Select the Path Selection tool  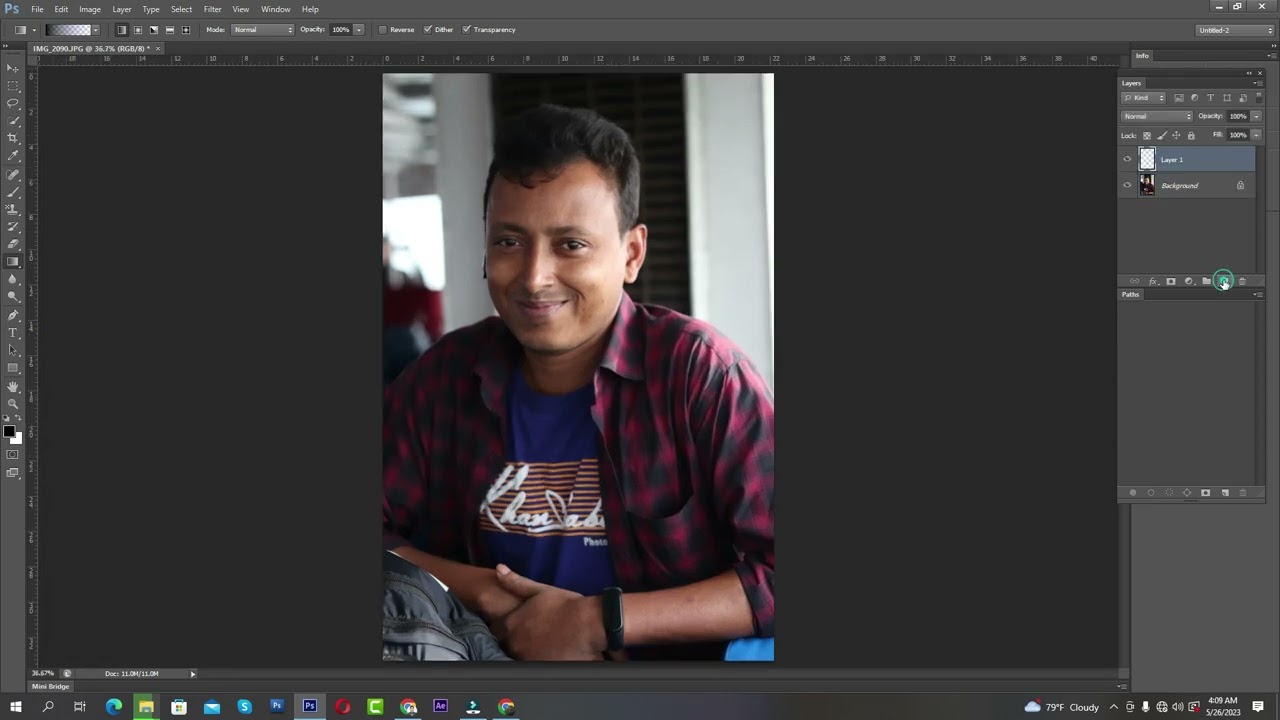click(13, 350)
